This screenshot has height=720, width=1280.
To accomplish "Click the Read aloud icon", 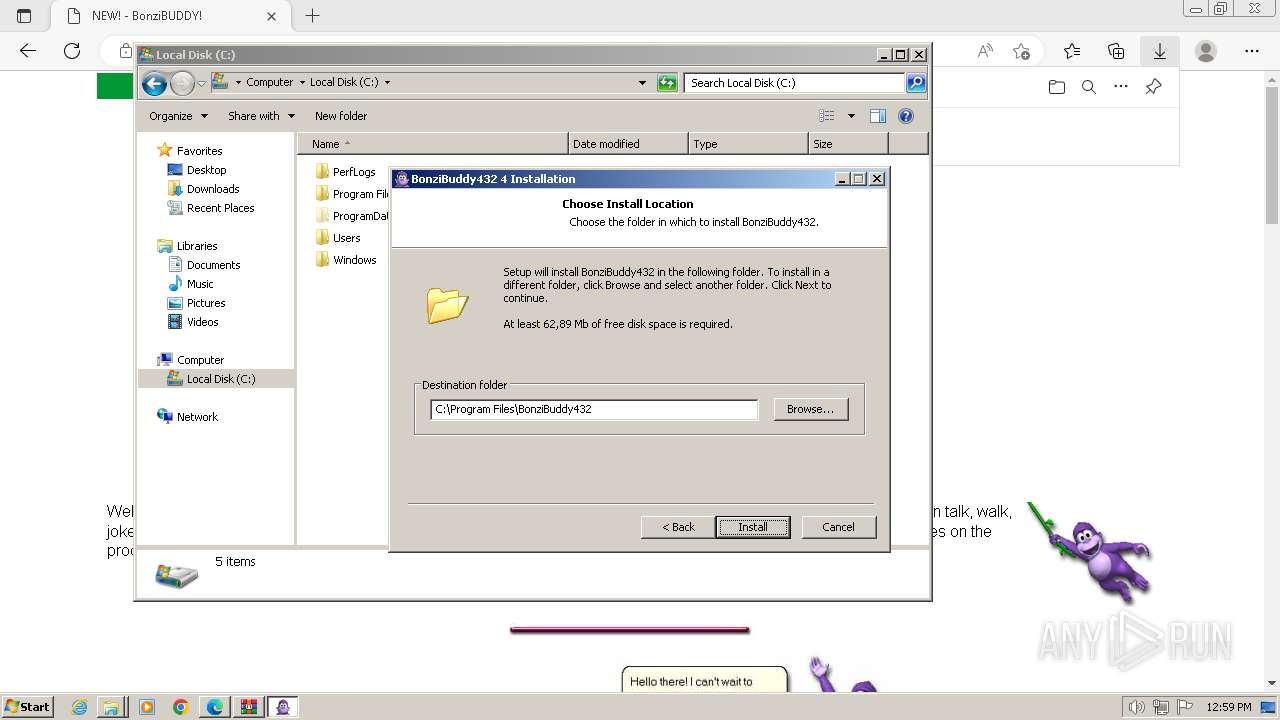I will click(985, 51).
